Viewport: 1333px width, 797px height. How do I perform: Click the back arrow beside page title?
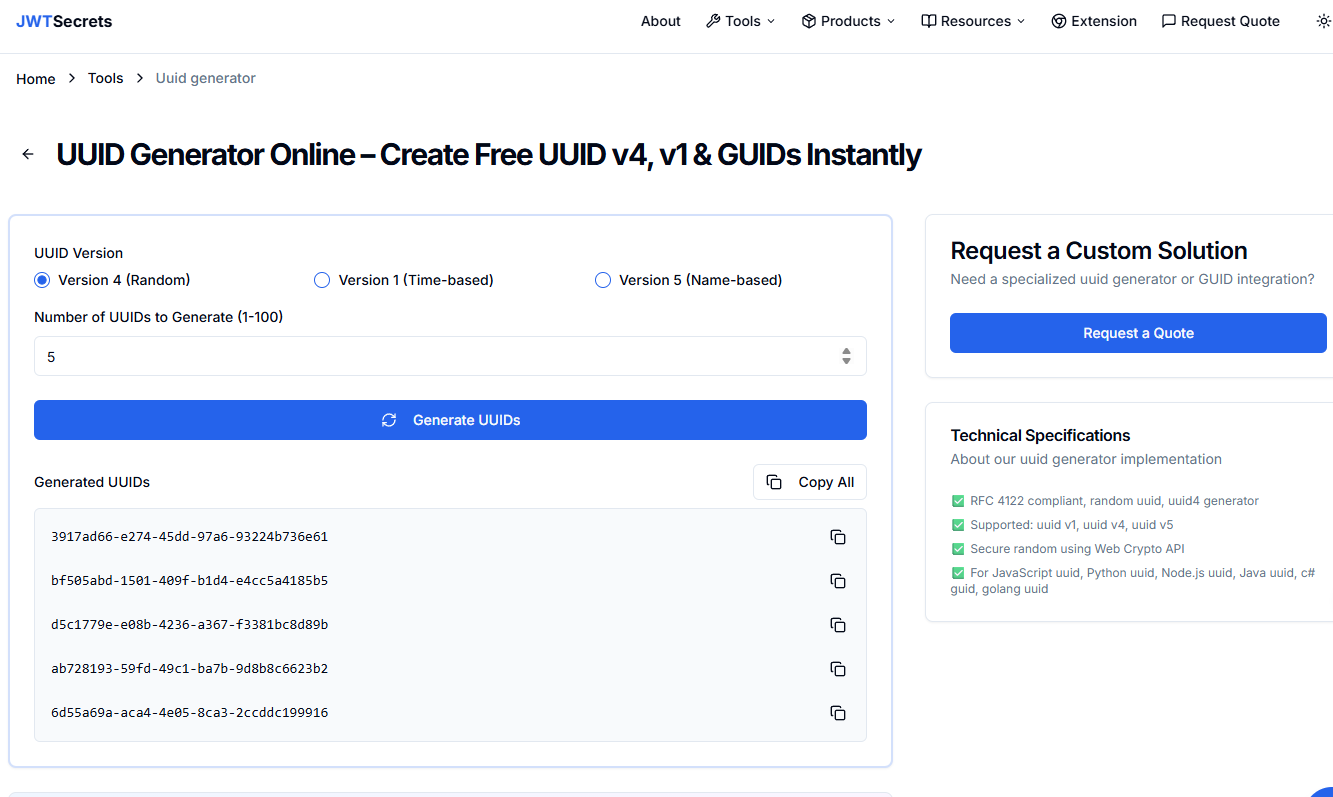(x=28, y=154)
